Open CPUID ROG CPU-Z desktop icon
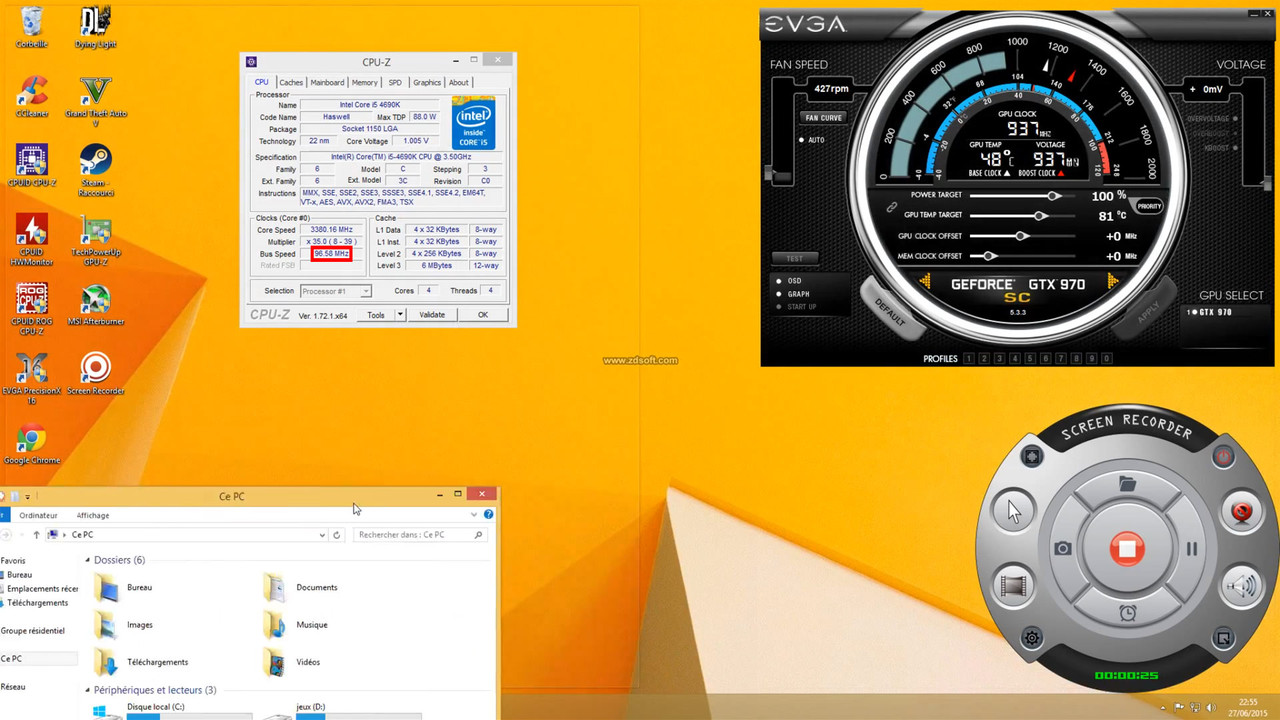The image size is (1280, 720). tap(31, 309)
